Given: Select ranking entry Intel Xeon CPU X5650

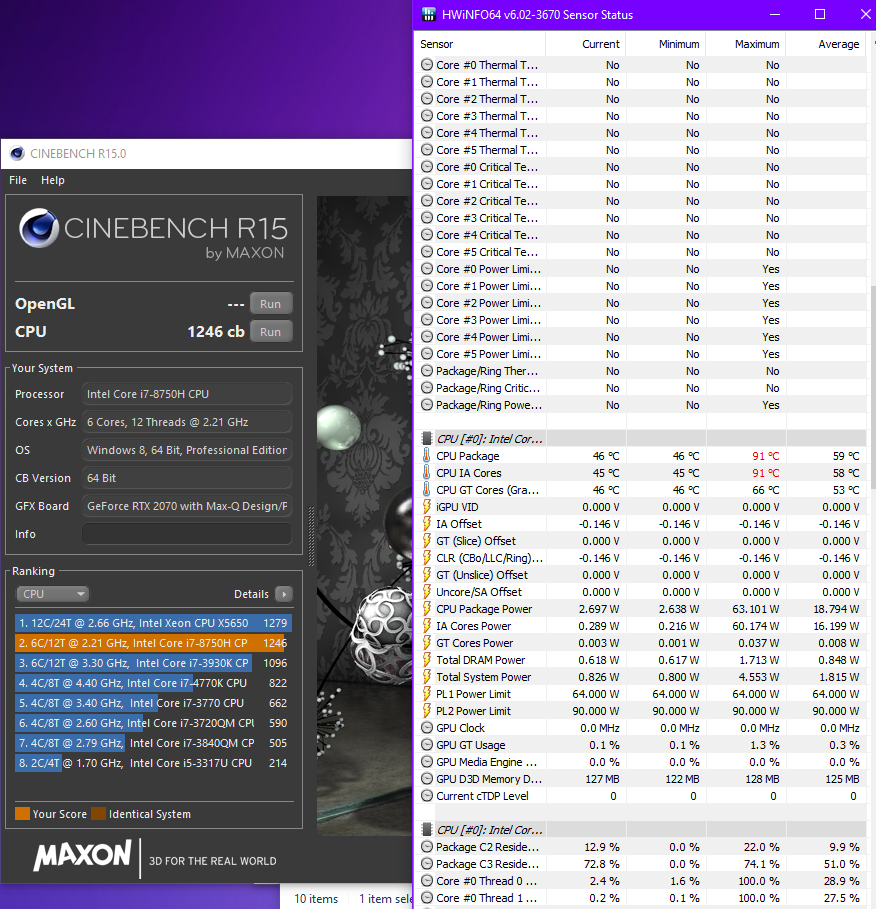Looking at the screenshot, I should pos(153,623).
